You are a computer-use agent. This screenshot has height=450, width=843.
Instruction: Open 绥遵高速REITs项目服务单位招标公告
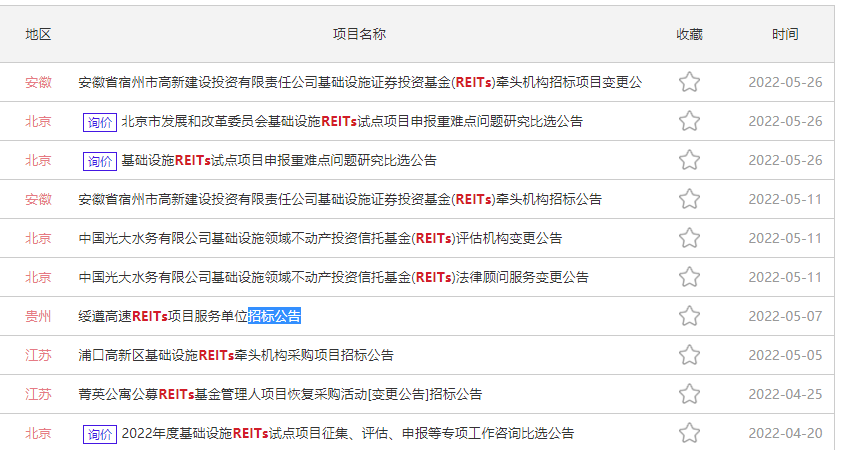[x=190, y=316]
